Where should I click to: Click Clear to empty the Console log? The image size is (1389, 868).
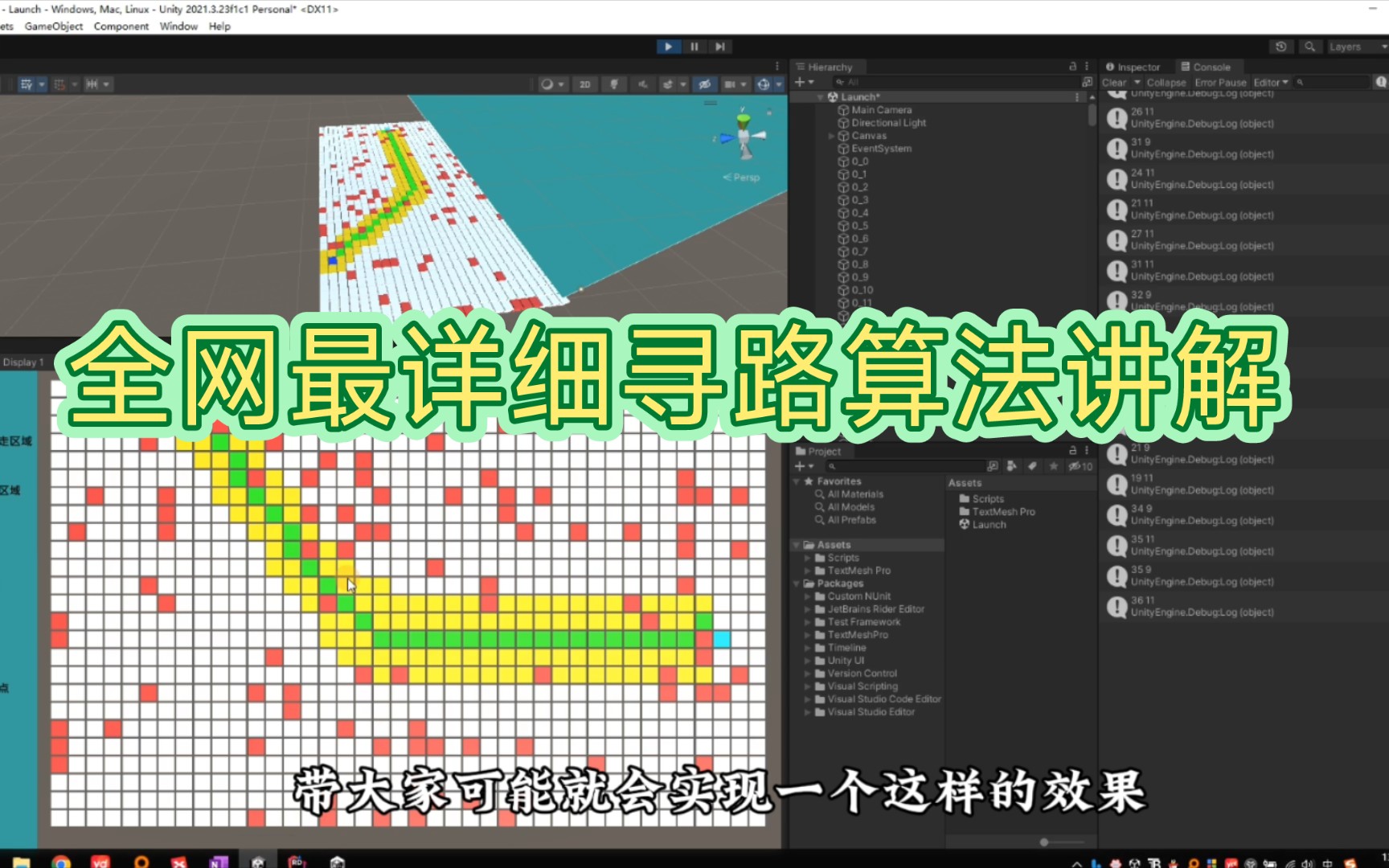(x=1116, y=82)
